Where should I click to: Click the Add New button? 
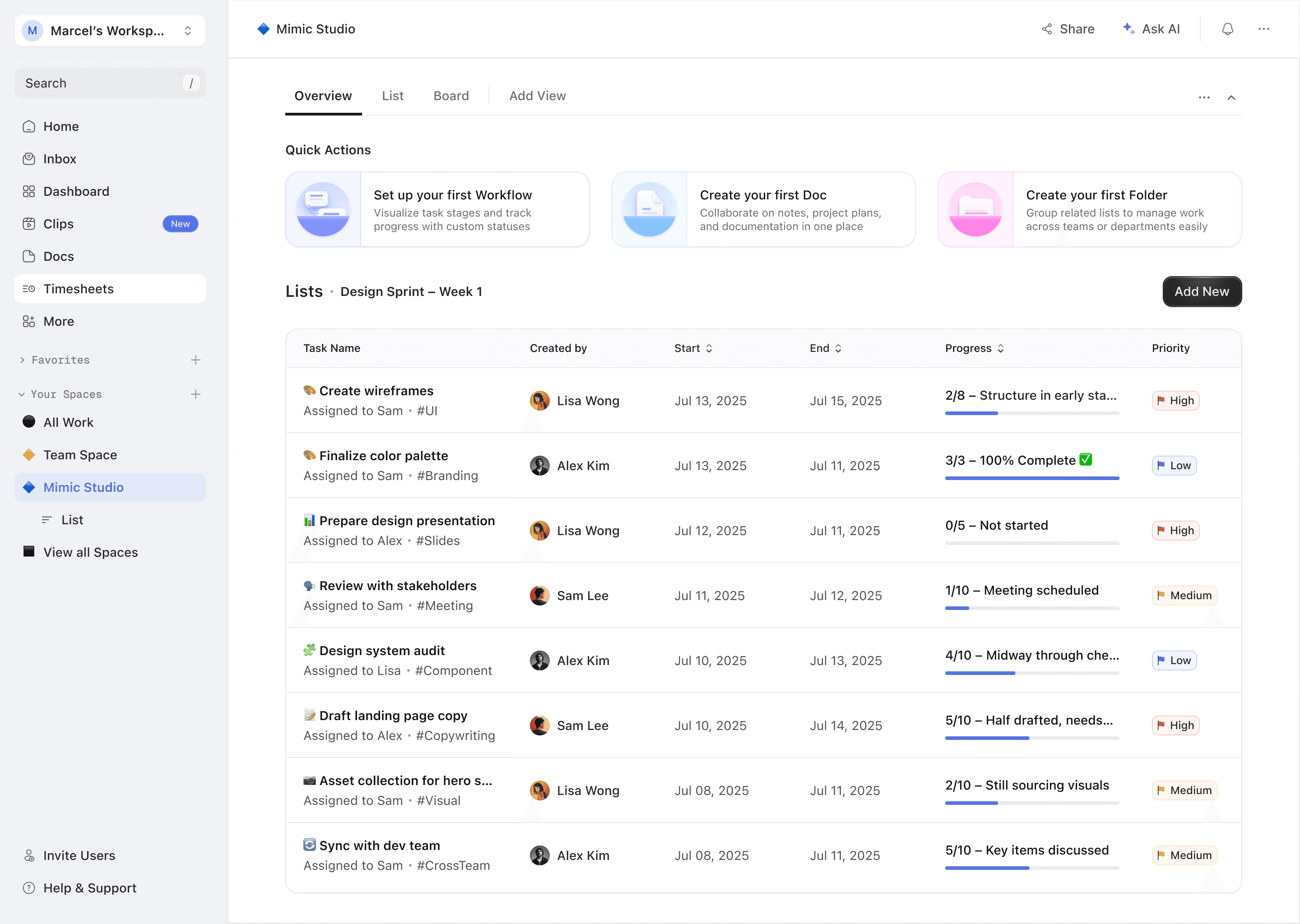tap(1201, 291)
